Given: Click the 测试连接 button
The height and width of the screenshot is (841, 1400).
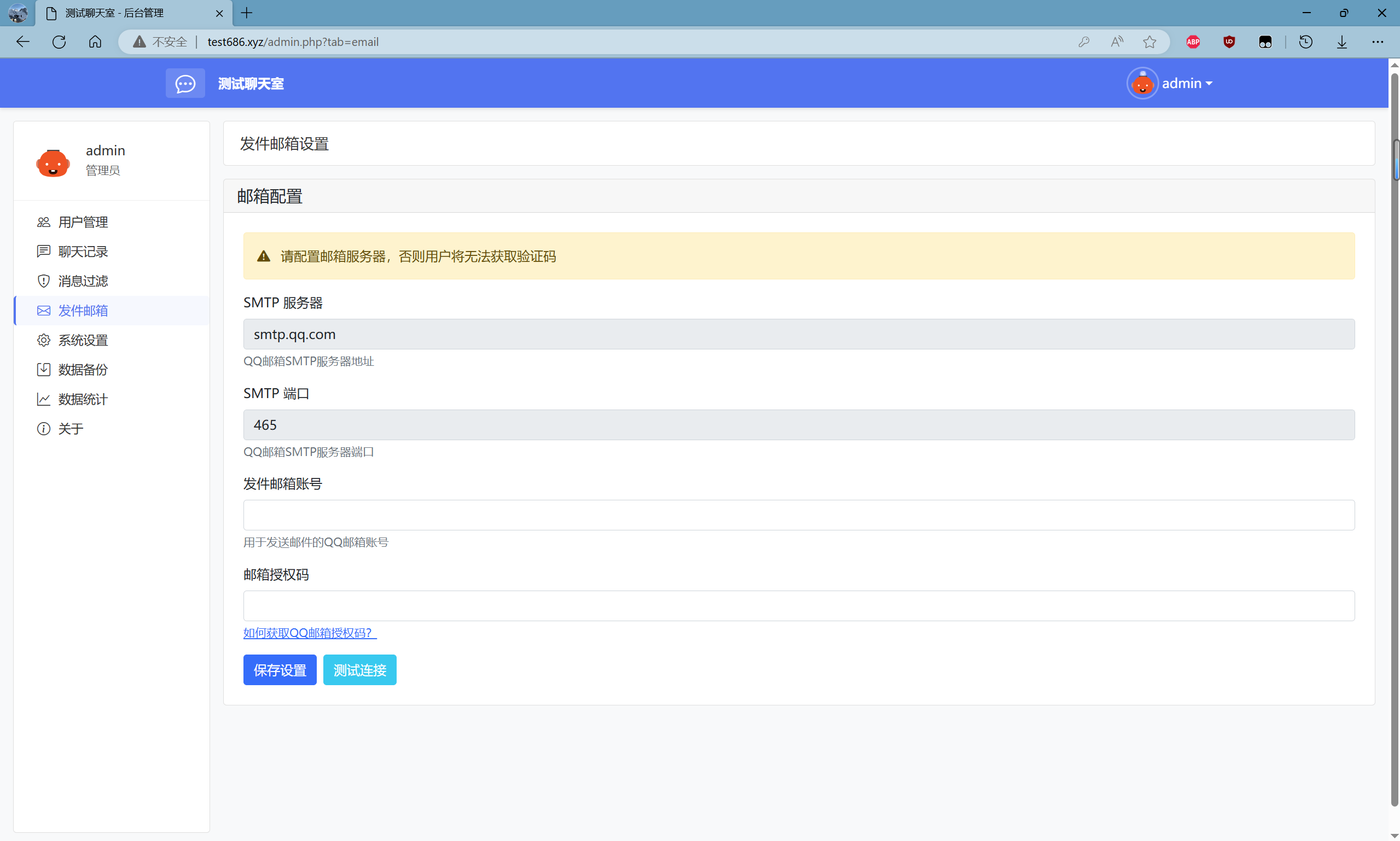Looking at the screenshot, I should [359, 670].
